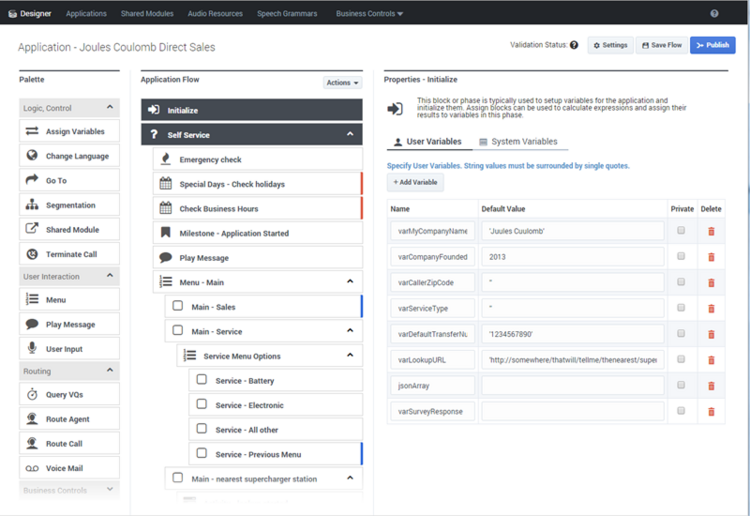The image size is (750, 516).
Task: Delete the varSurveyResponse variable
Action: 711,412
